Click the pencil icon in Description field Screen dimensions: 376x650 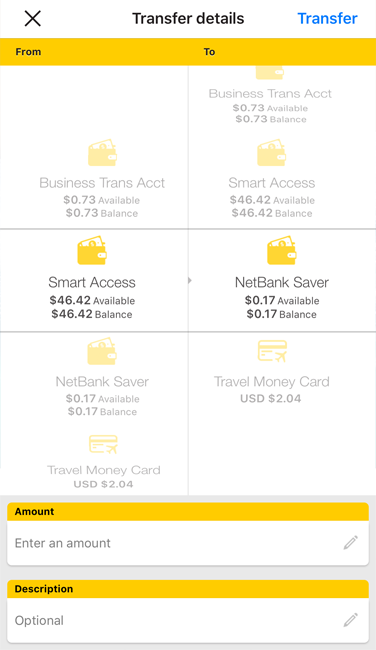(351, 620)
